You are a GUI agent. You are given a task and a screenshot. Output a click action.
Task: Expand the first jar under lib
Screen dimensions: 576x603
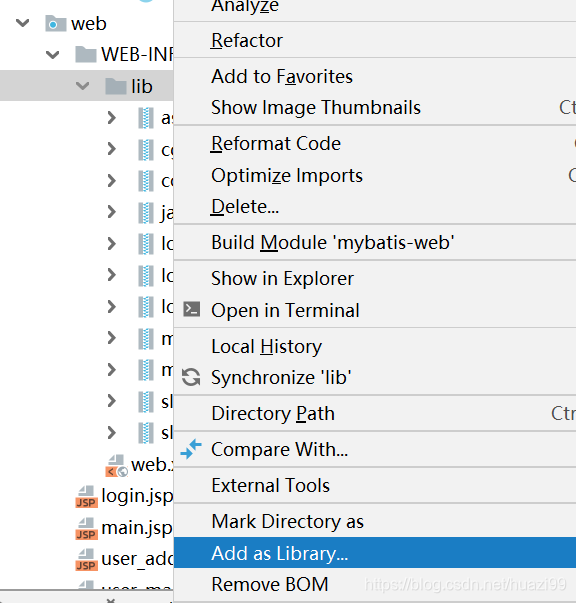coord(112,117)
